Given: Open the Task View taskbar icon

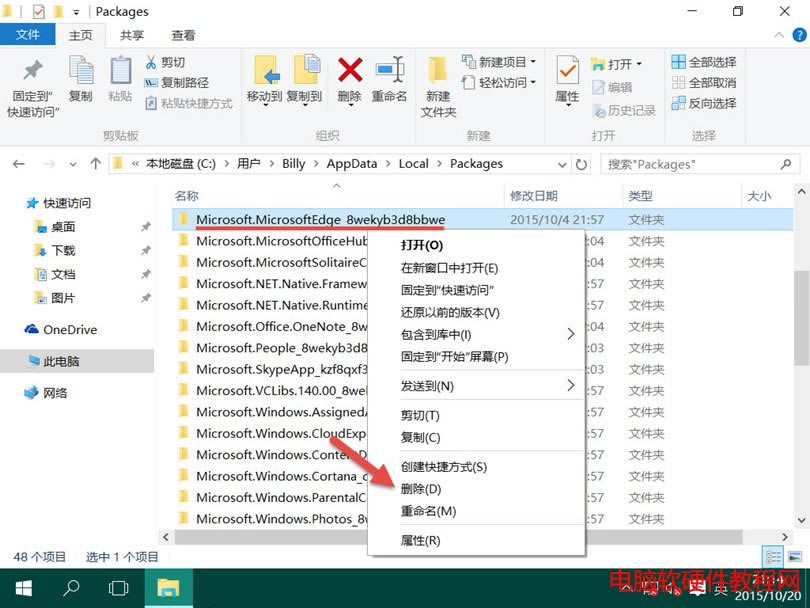Looking at the screenshot, I should [x=119, y=588].
